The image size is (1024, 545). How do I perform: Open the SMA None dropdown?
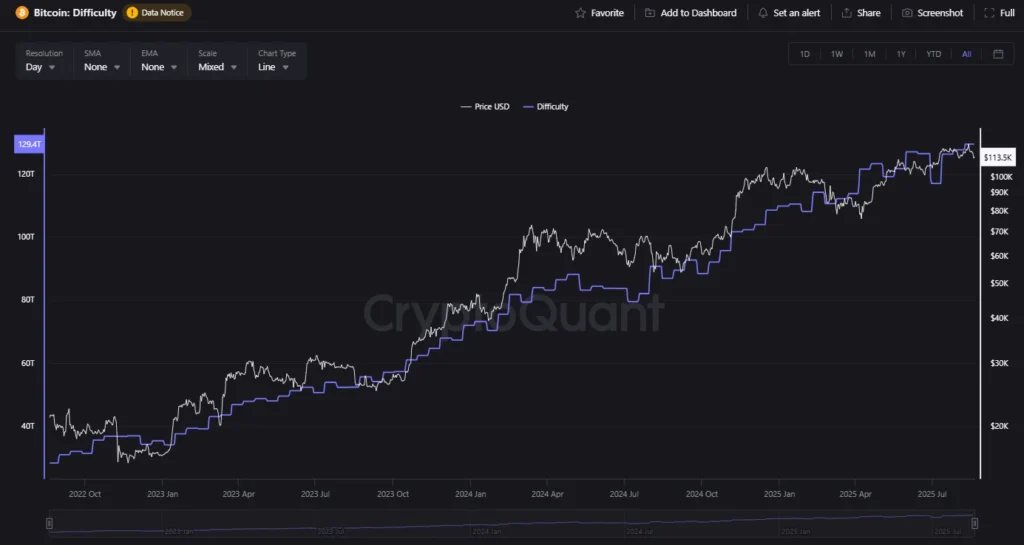pyautogui.click(x=102, y=61)
